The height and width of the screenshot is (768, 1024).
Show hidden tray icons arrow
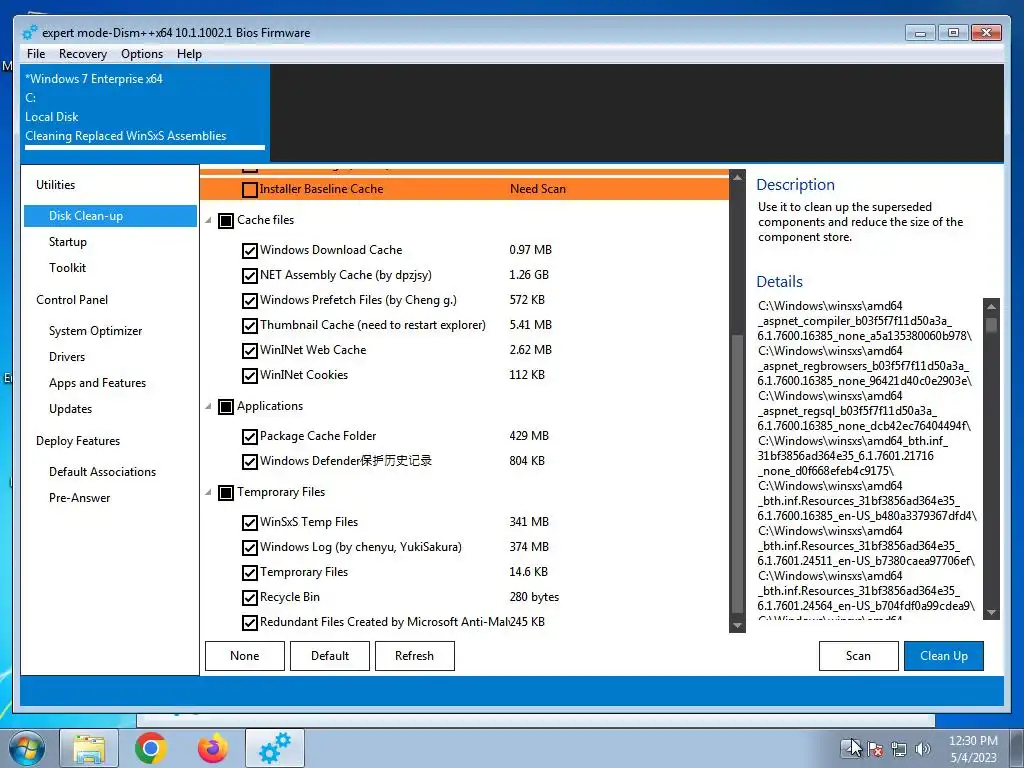coord(851,748)
